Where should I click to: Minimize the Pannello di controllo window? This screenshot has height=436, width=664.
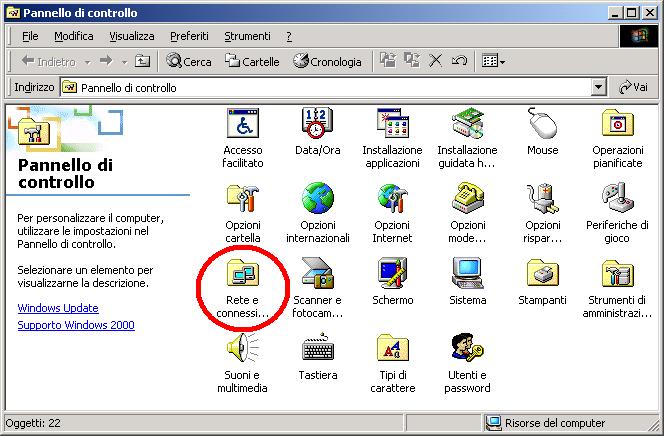pyautogui.click(x=616, y=13)
